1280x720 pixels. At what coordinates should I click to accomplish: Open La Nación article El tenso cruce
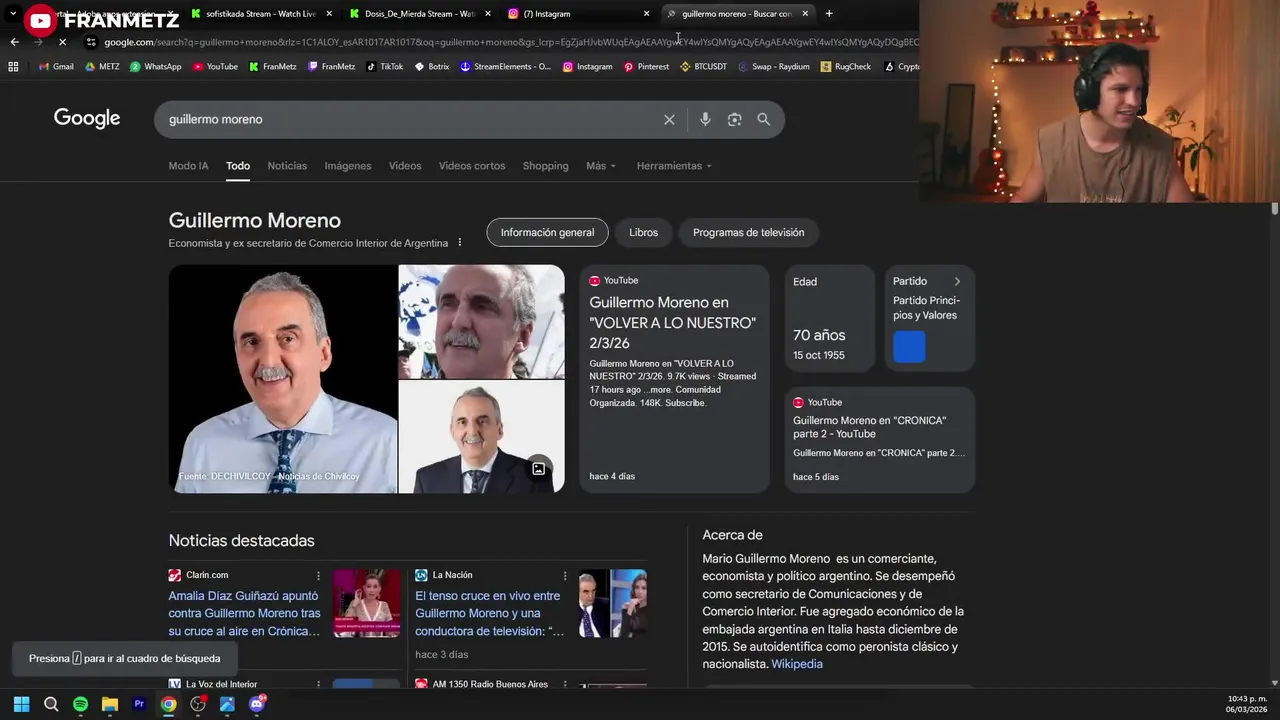pyautogui.click(x=489, y=613)
